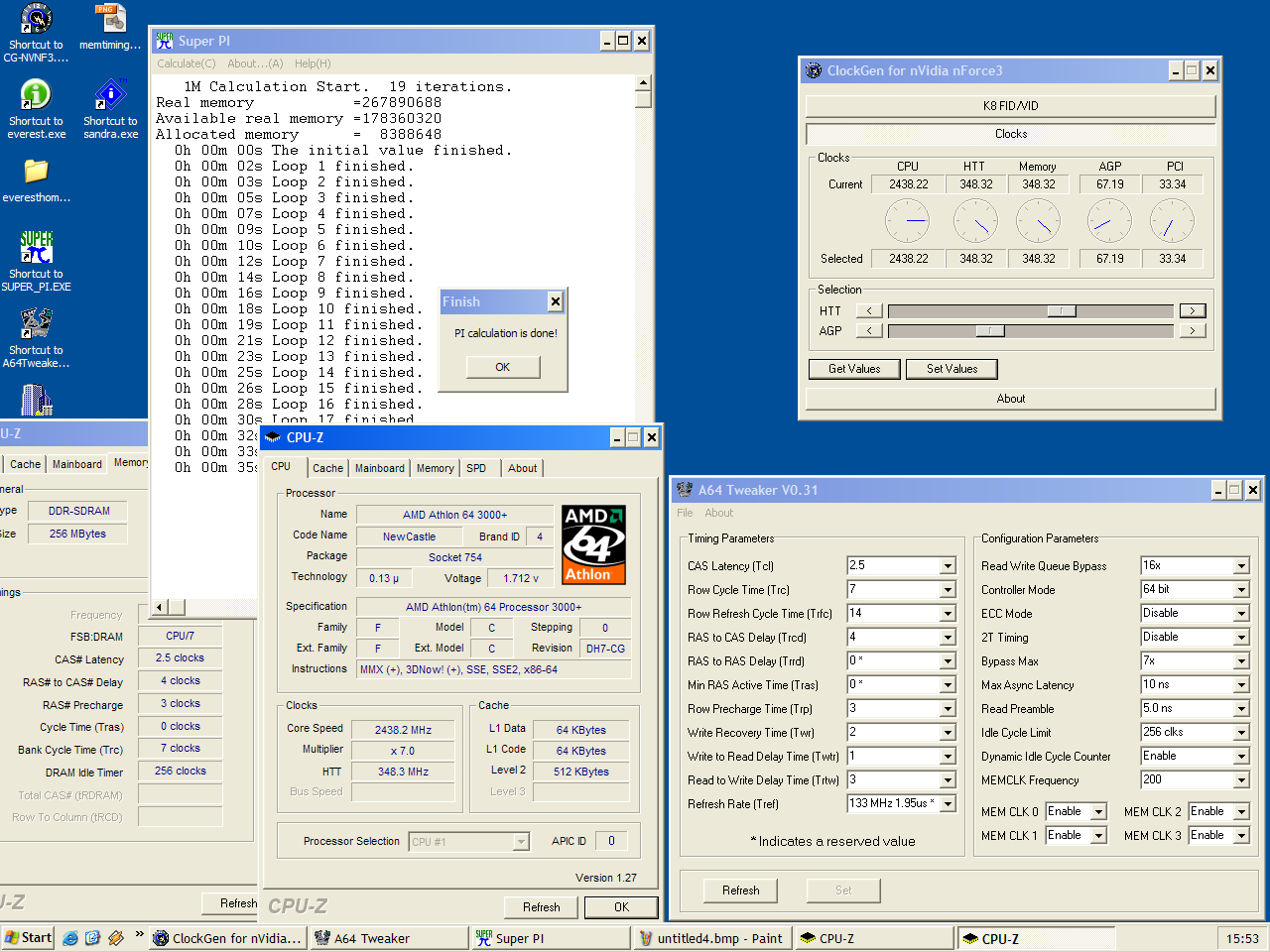Click OK in the Finish dialog
The image size is (1270, 952).
pyautogui.click(x=503, y=367)
